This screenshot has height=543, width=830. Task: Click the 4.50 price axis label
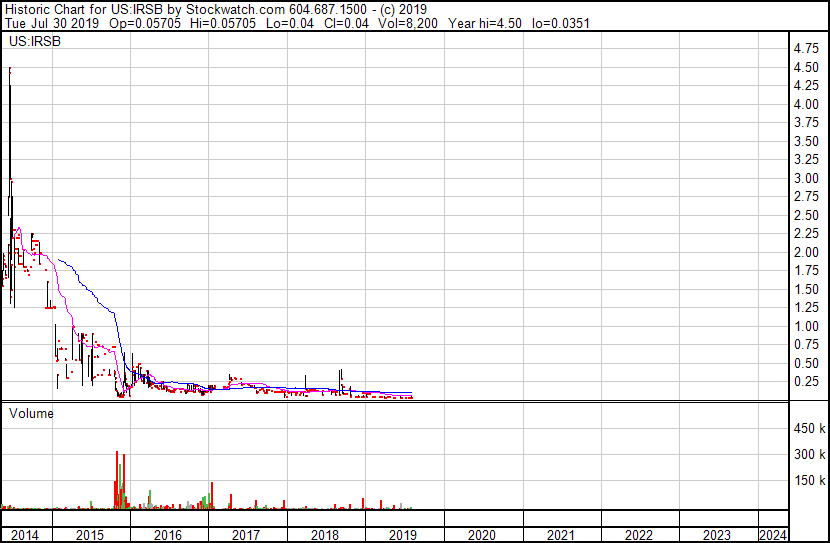806,67
